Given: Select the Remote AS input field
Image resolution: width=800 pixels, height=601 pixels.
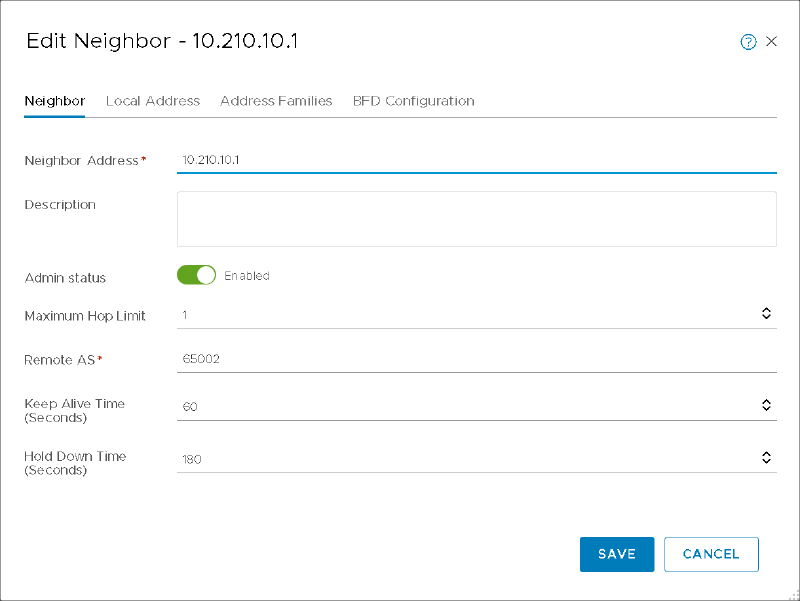Looking at the screenshot, I should [400, 357].
